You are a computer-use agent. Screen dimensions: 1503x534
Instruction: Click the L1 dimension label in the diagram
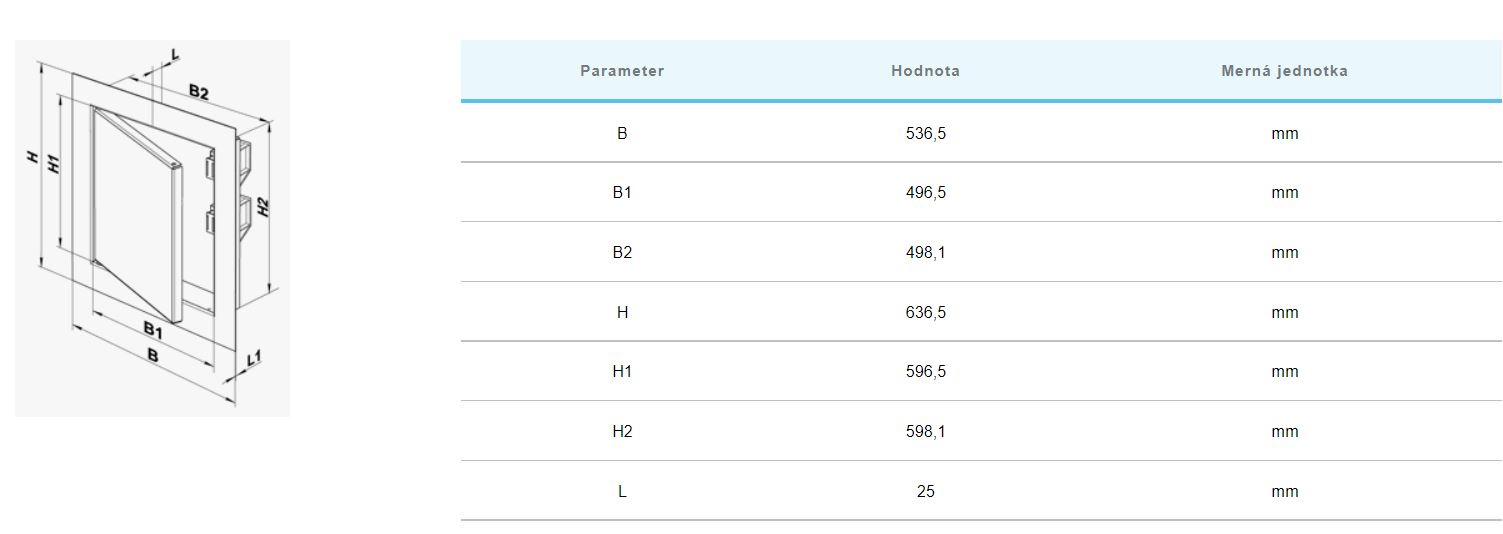click(253, 357)
